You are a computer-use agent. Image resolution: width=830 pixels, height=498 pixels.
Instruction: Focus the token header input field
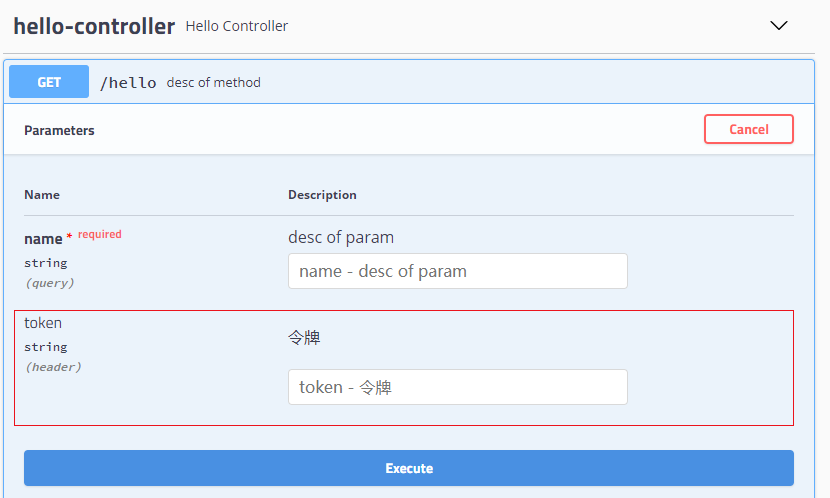pos(457,387)
